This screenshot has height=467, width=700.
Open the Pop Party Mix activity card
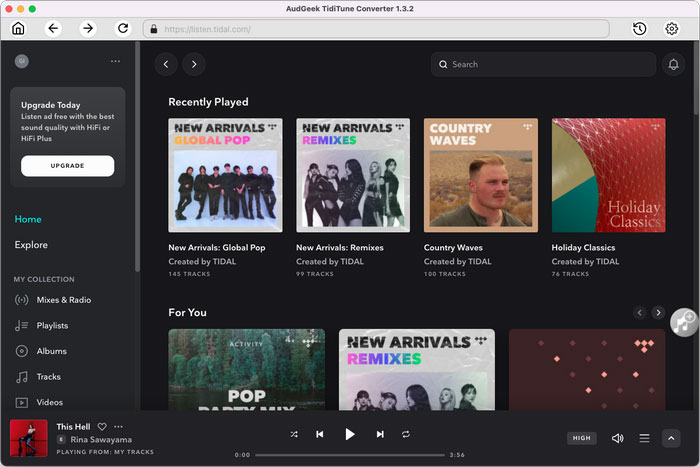pos(246,370)
